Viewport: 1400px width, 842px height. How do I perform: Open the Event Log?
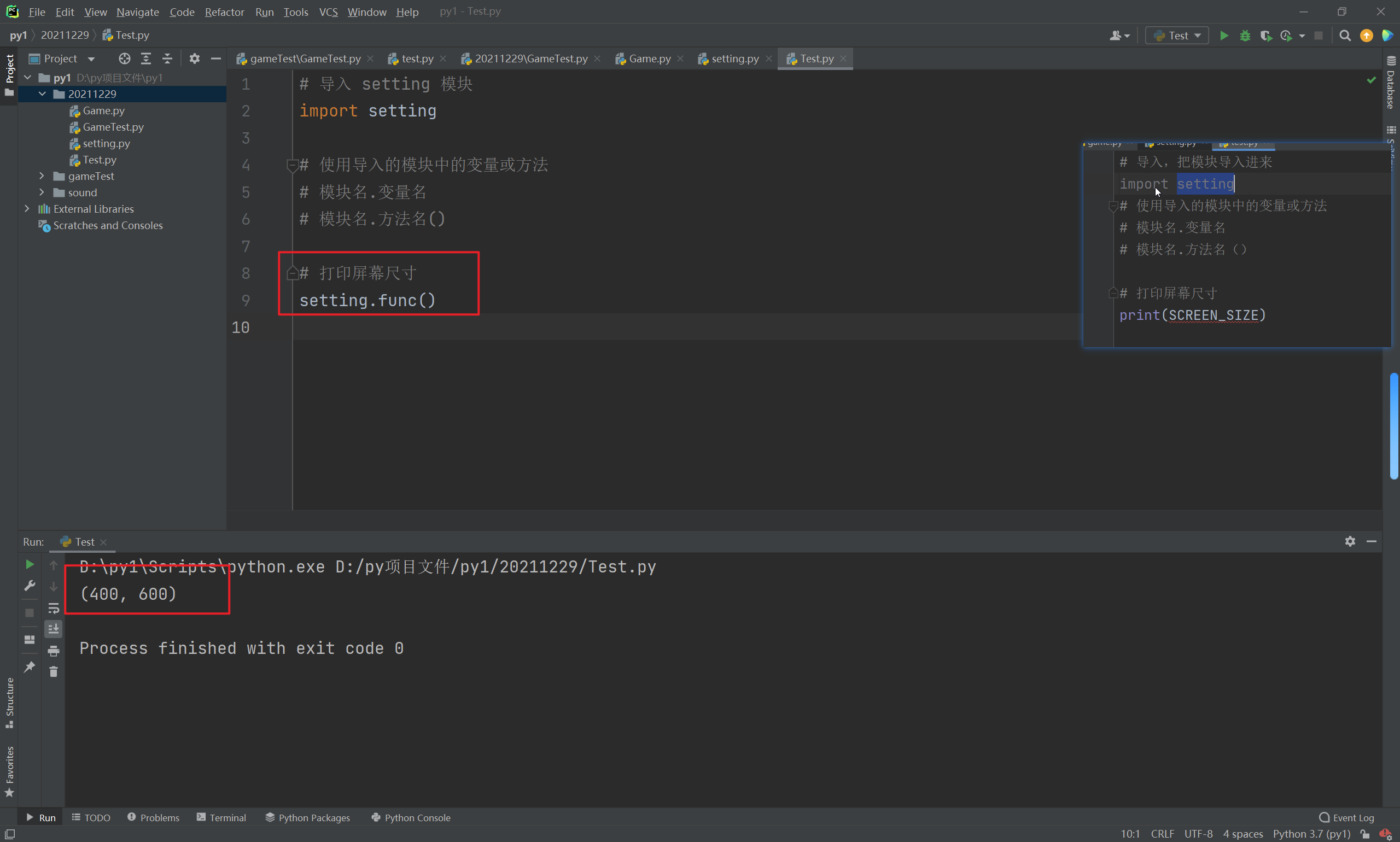click(1346, 817)
